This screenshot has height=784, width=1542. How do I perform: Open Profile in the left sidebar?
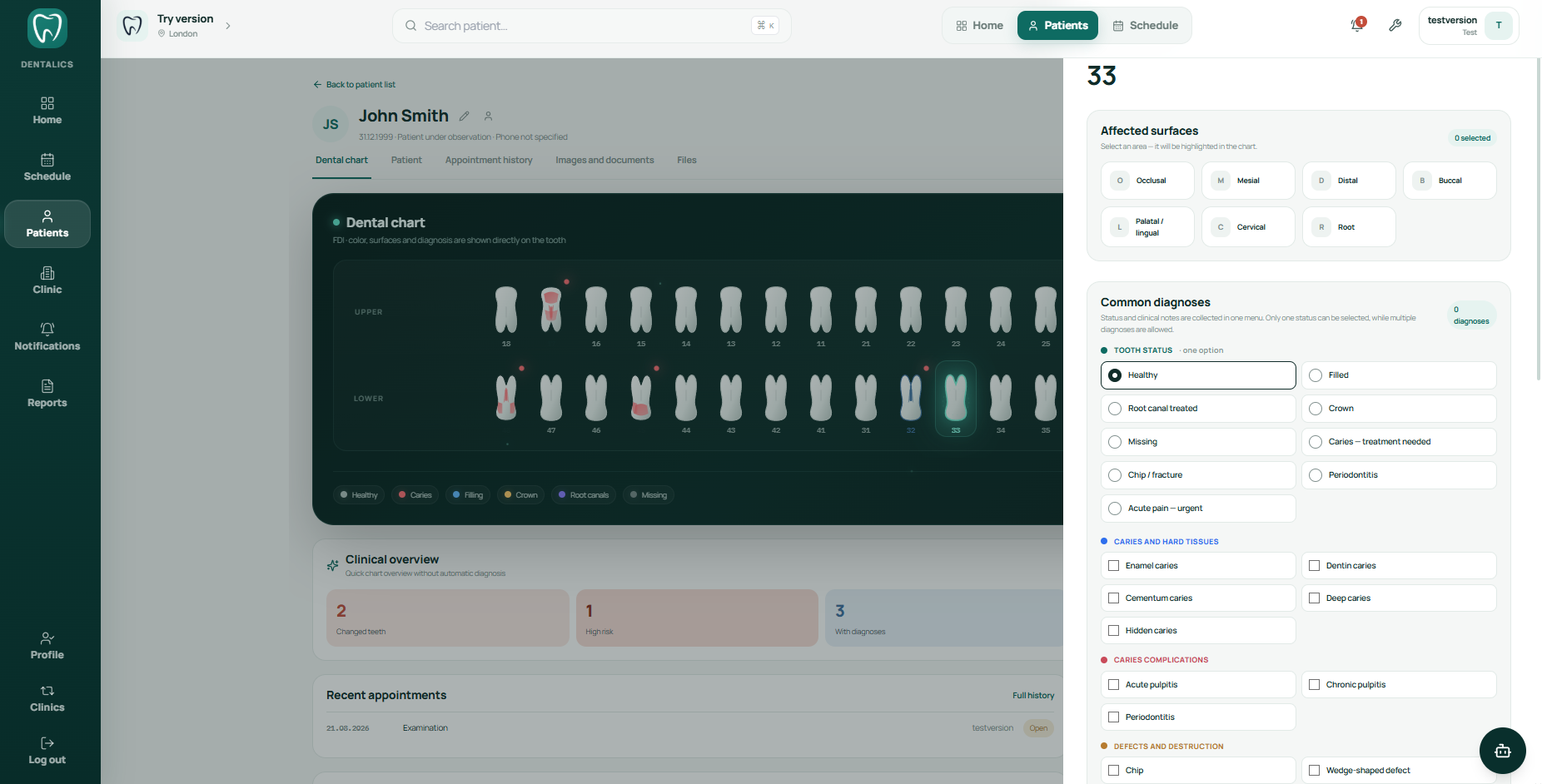(47, 646)
